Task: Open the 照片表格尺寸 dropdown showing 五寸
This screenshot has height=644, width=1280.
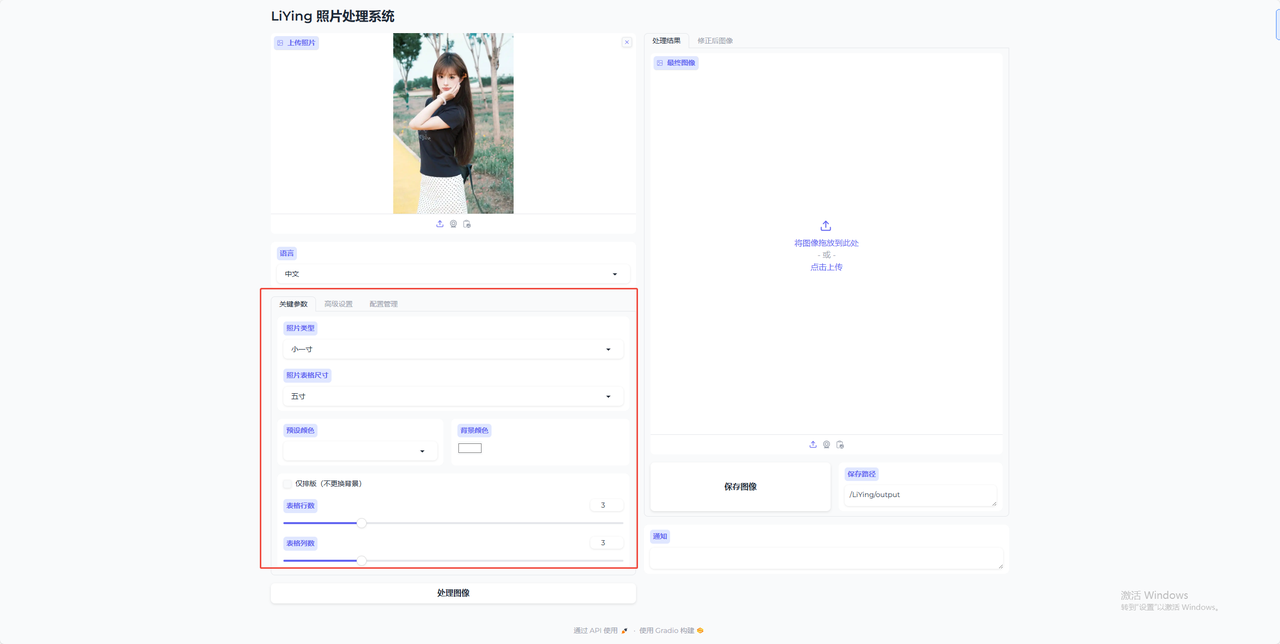Action: pyautogui.click(x=452, y=396)
